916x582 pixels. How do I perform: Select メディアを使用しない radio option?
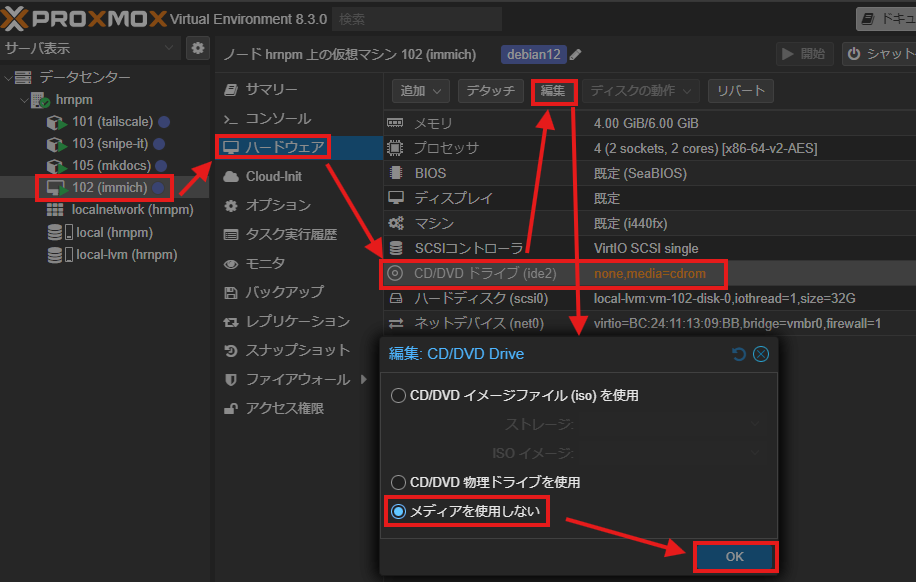[400, 512]
